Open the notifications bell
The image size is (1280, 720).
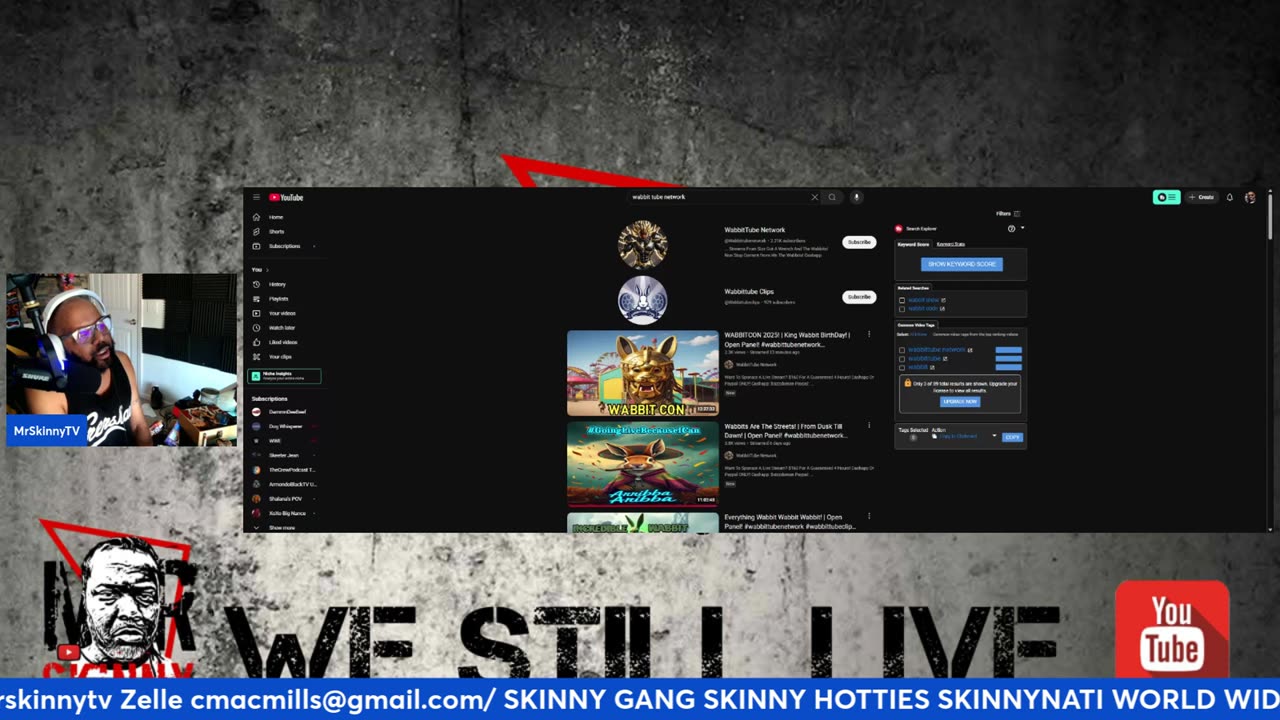tap(1230, 197)
